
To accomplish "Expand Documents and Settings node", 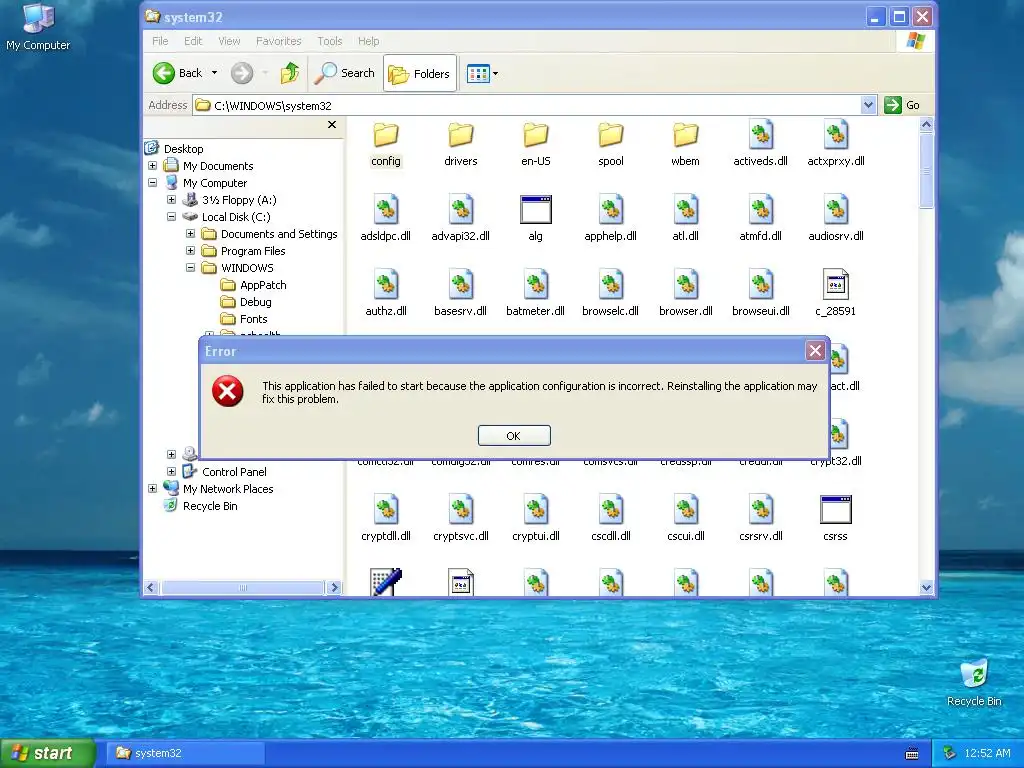I will [x=191, y=234].
